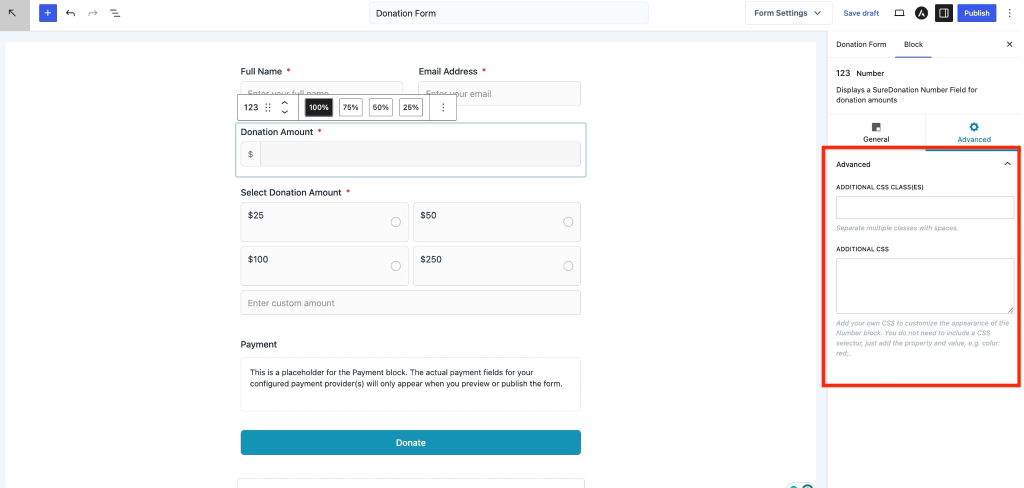Publish the donation form

click(x=976, y=13)
